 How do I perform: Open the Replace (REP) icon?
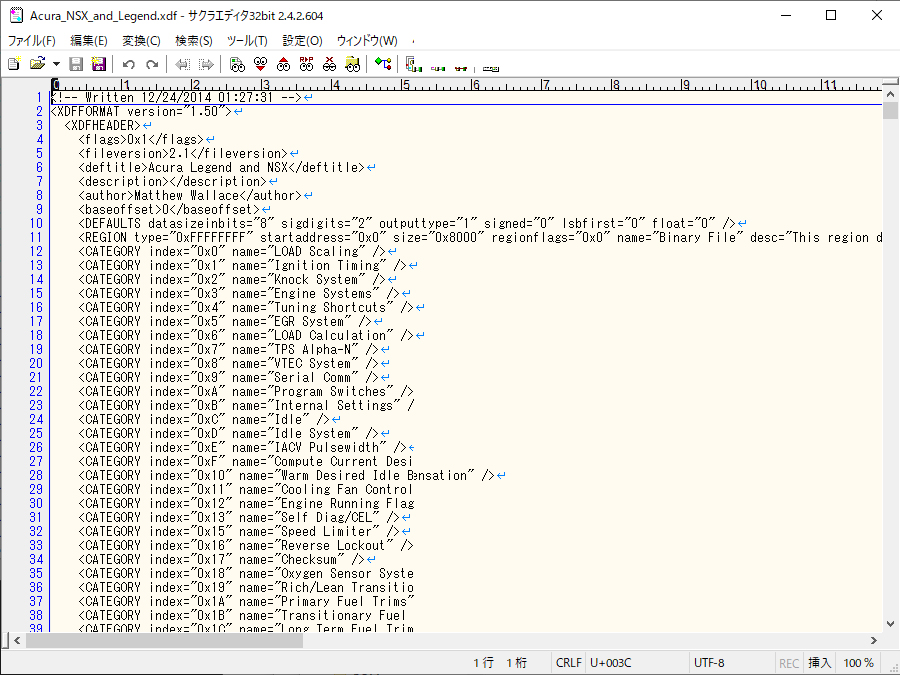(x=306, y=64)
